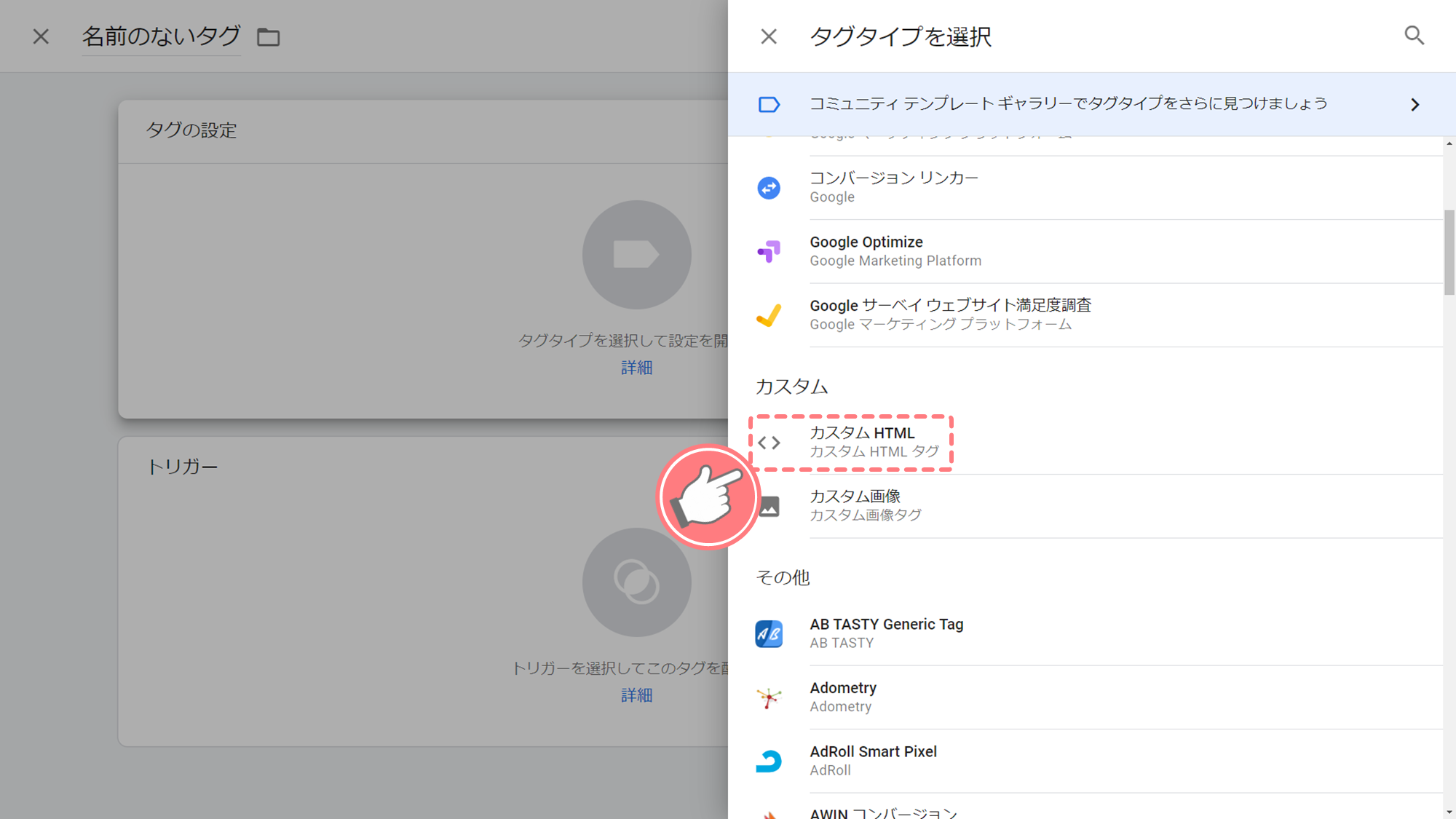Screen dimensions: 1456x819
Task: Click the trigger placeholder circle icon
Action: (636, 582)
